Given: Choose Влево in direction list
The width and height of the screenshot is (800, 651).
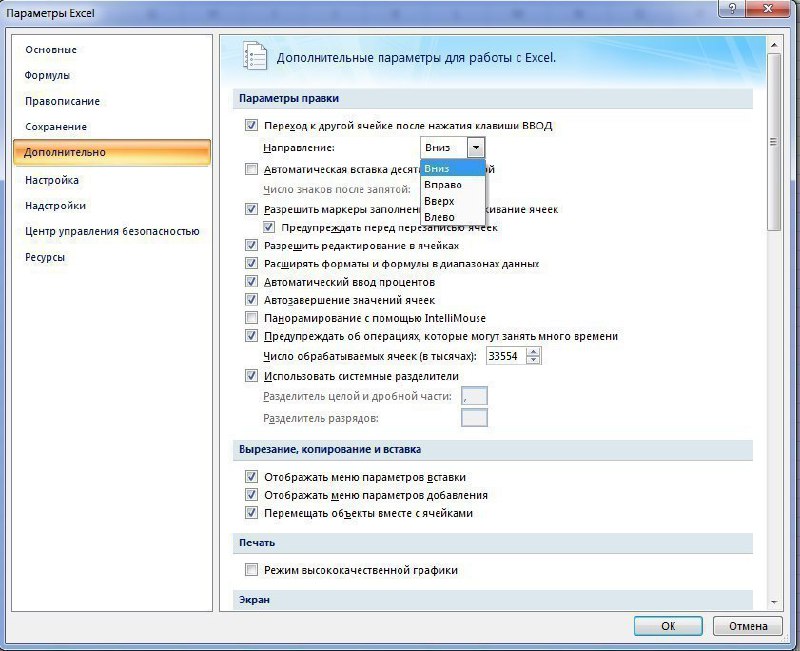Looking at the screenshot, I should pyautogui.click(x=453, y=217).
